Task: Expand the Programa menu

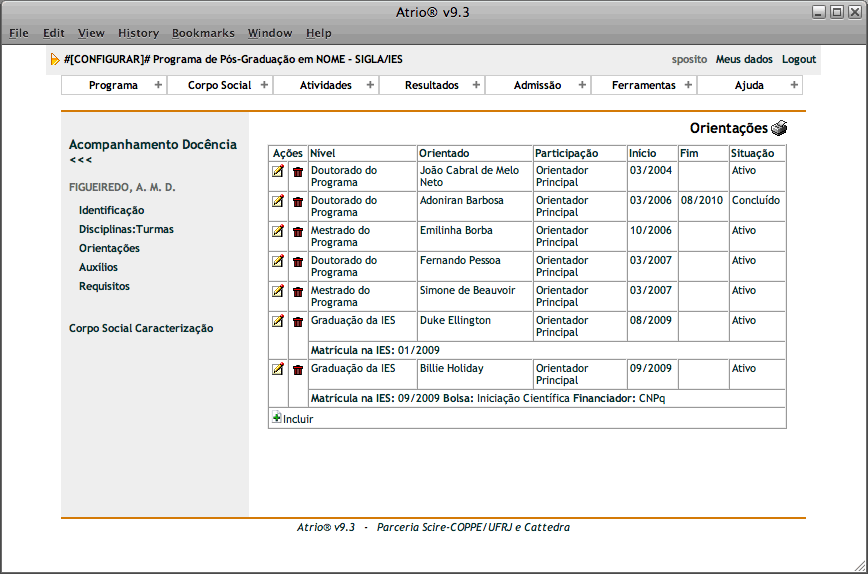Action: pos(113,85)
